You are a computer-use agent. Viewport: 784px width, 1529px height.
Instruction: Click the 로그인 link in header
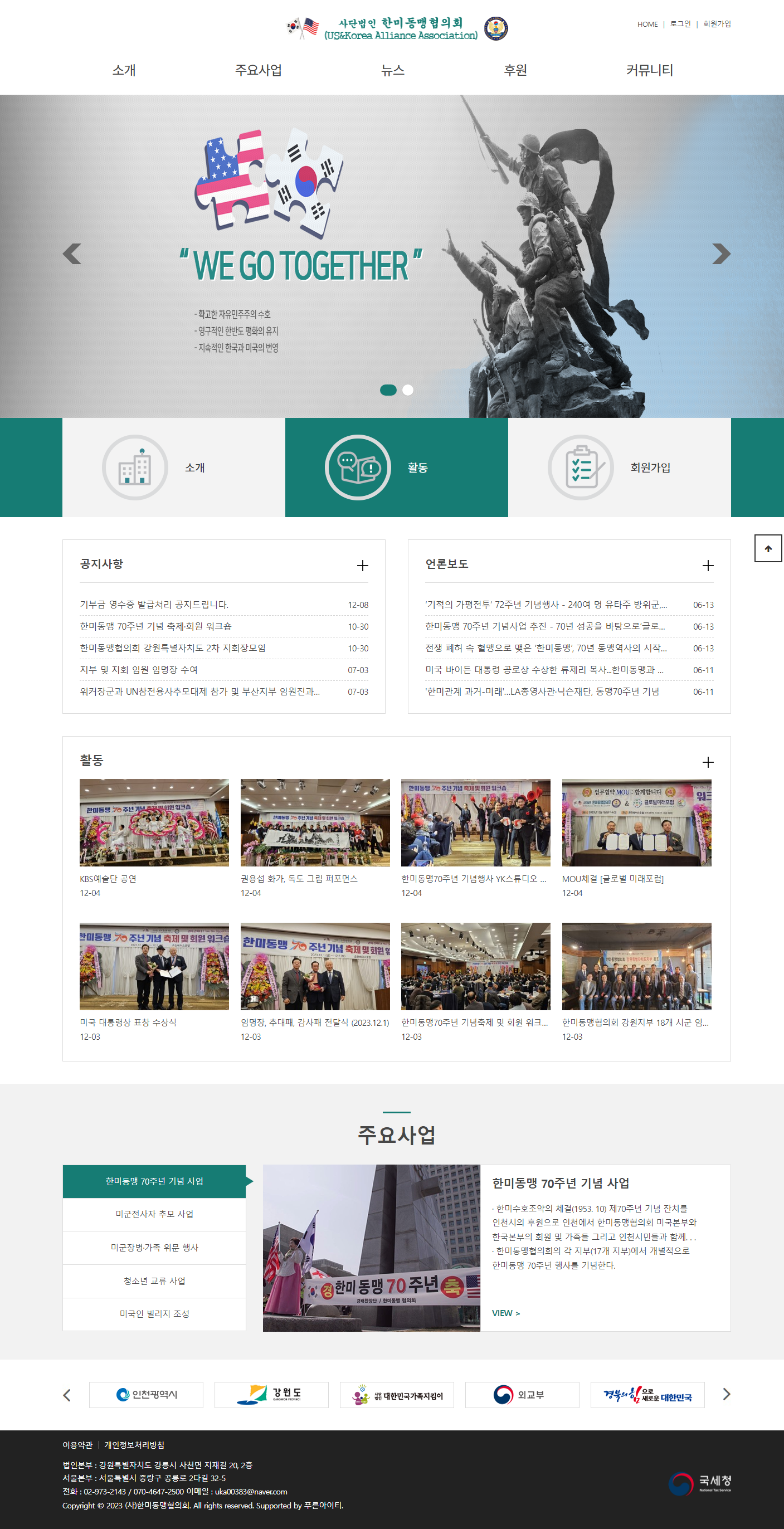coord(680,25)
